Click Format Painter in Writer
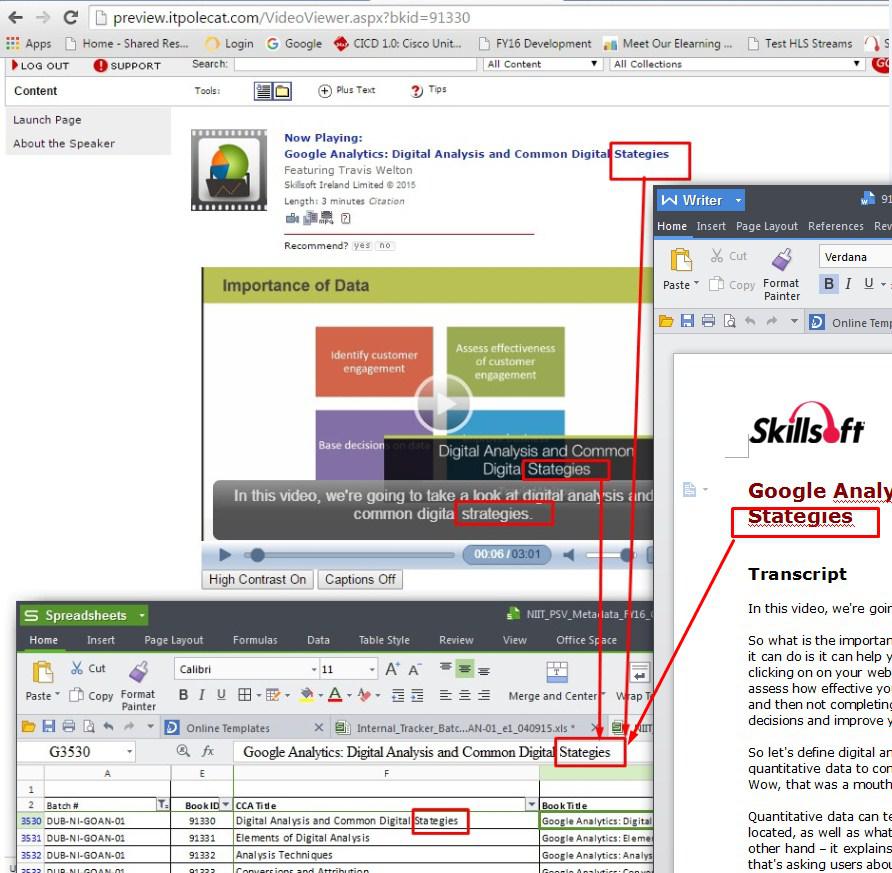 point(782,275)
